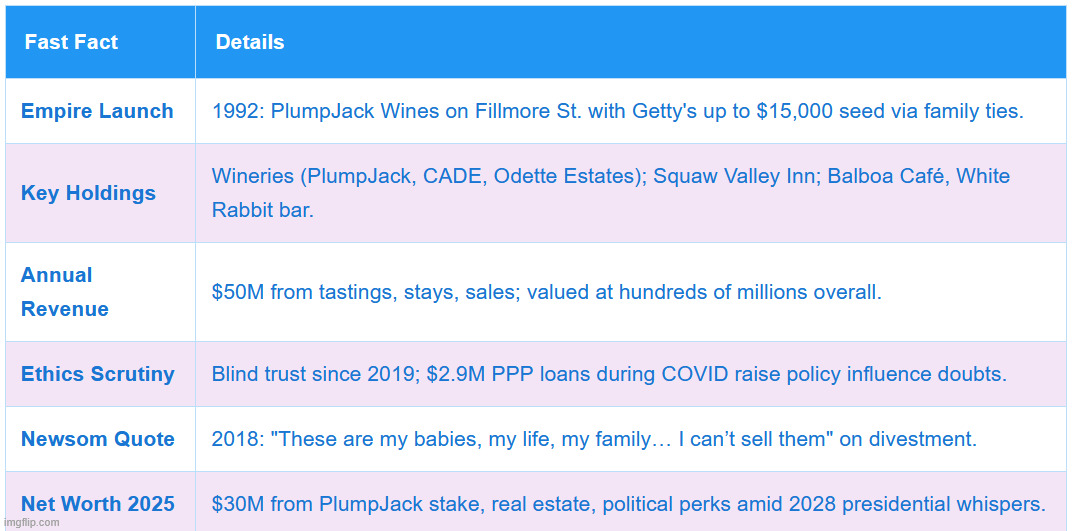Click the "Details" column header
This screenshot has width=1074, height=531.
tap(250, 42)
